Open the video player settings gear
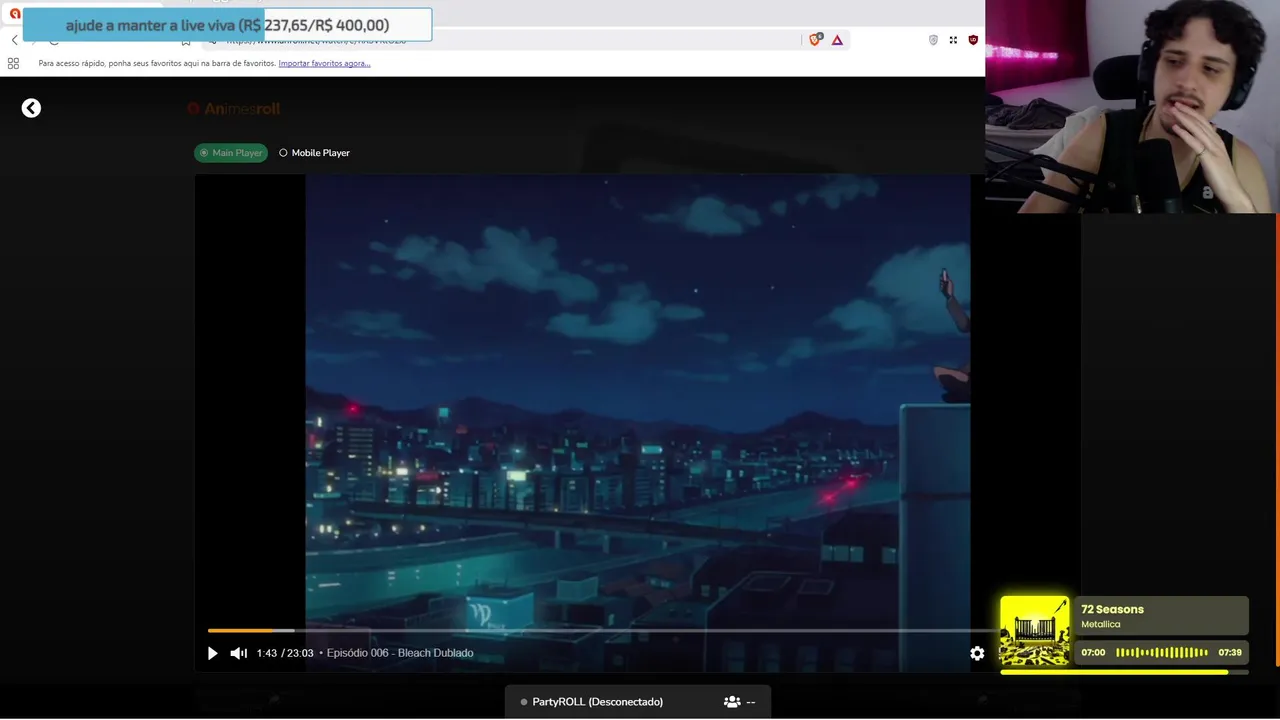This screenshot has width=1280, height=720. coord(977,653)
